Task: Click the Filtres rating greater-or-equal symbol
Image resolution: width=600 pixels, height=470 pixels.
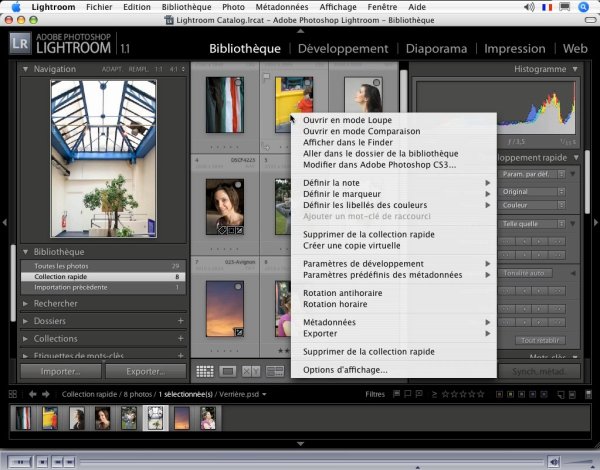Action: point(434,394)
